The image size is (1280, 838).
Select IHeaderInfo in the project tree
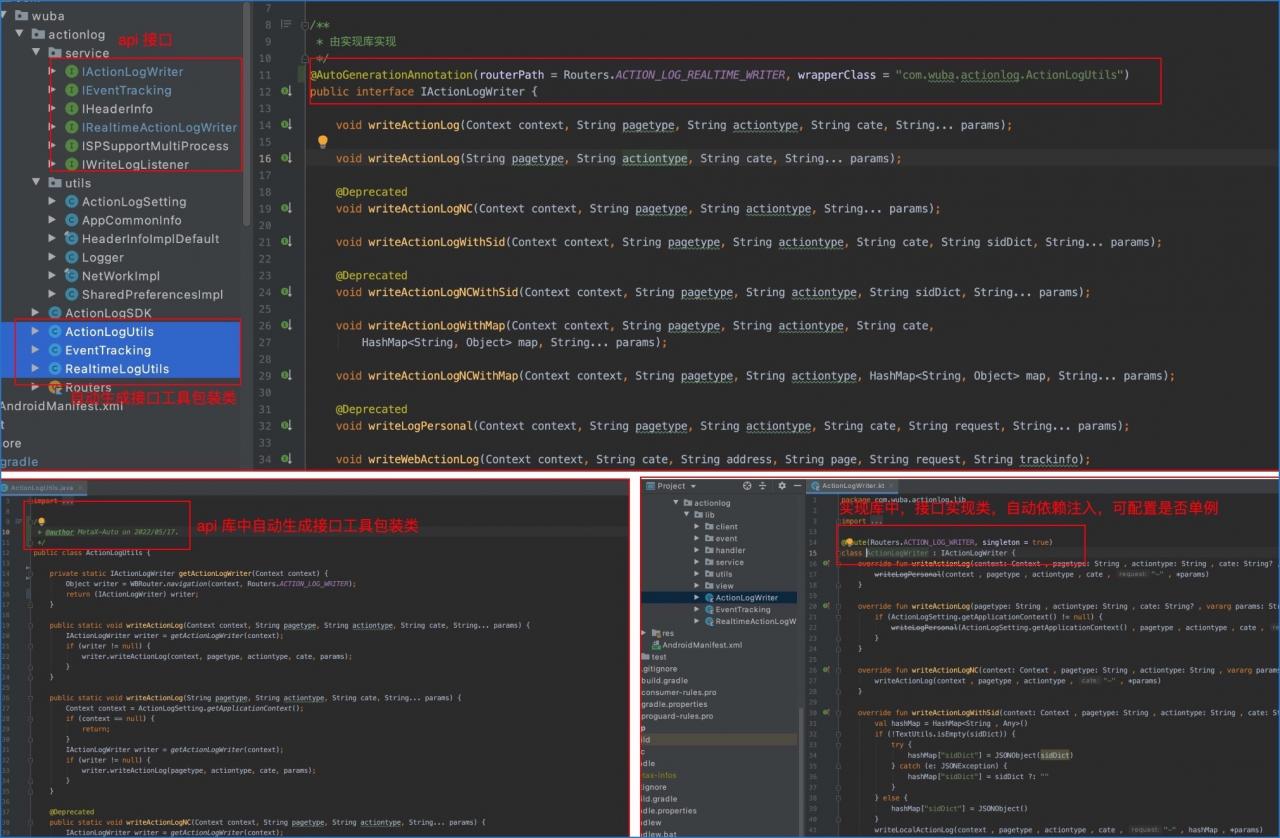pos(117,109)
